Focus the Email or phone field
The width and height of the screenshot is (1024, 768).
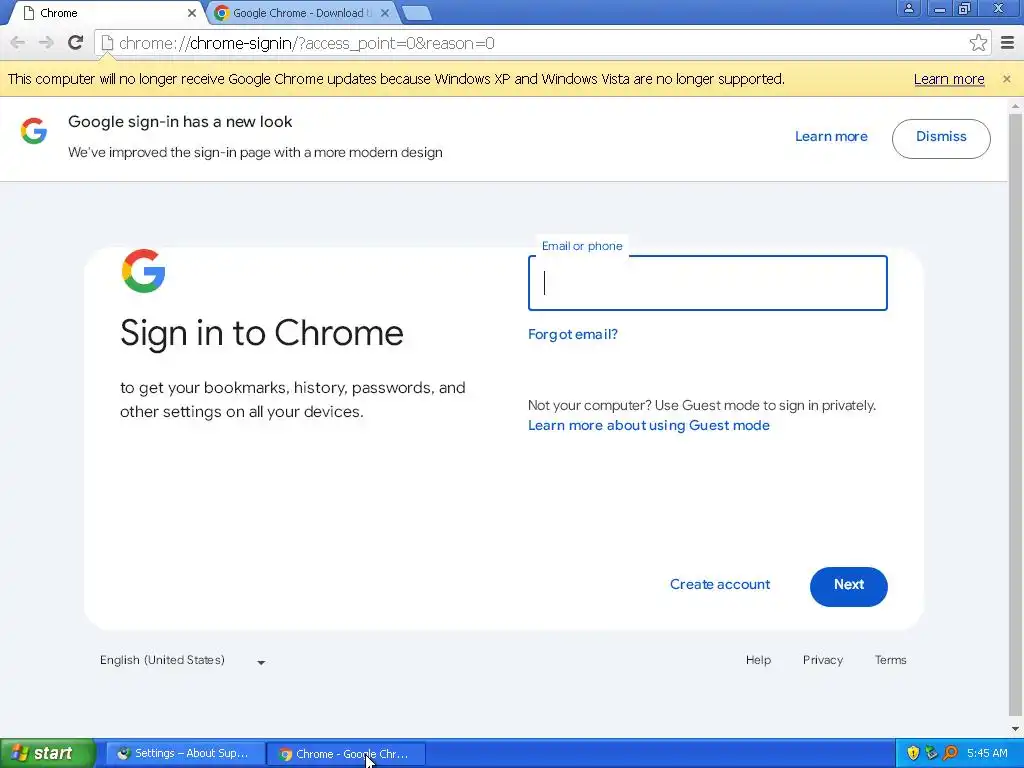[x=707, y=283]
